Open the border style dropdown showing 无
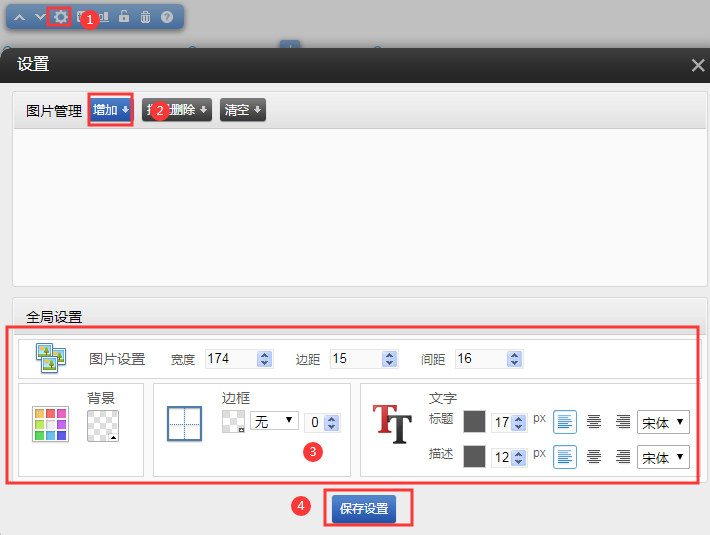This screenshot has width=710, height=535. point(274,422)
